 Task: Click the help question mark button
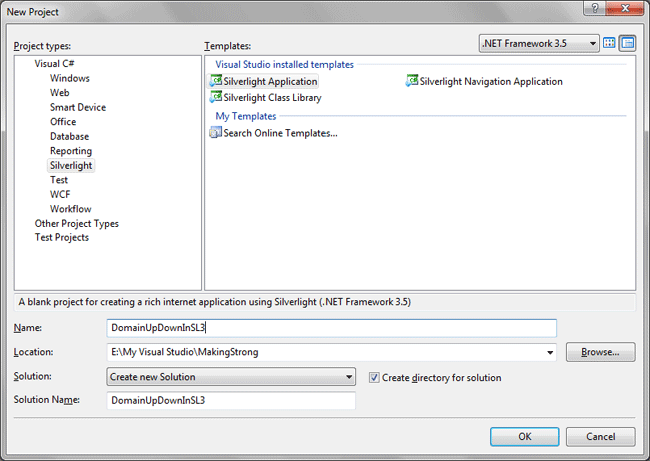click(594, 9)
